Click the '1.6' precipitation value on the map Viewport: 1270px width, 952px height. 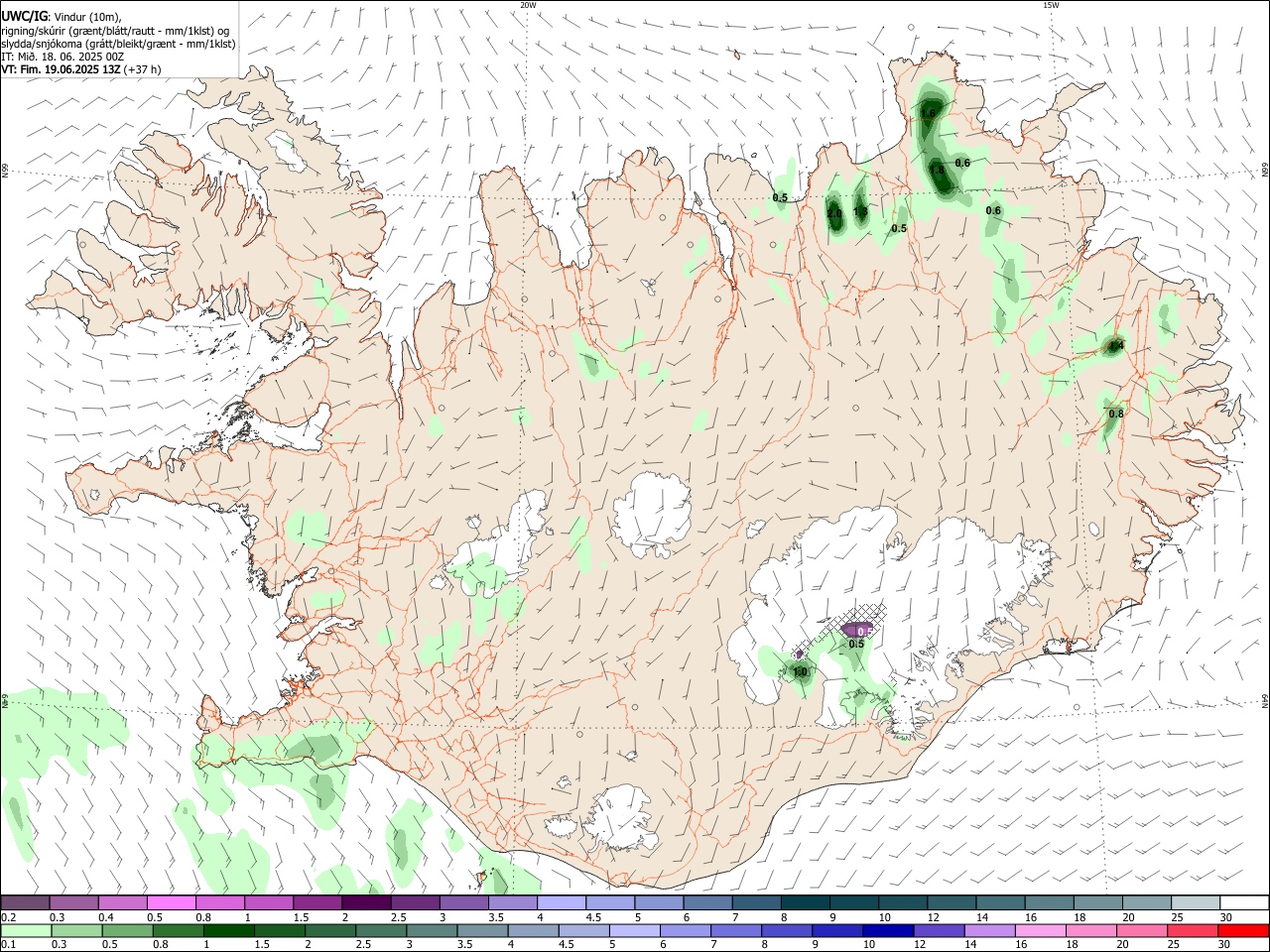(929, 113)
